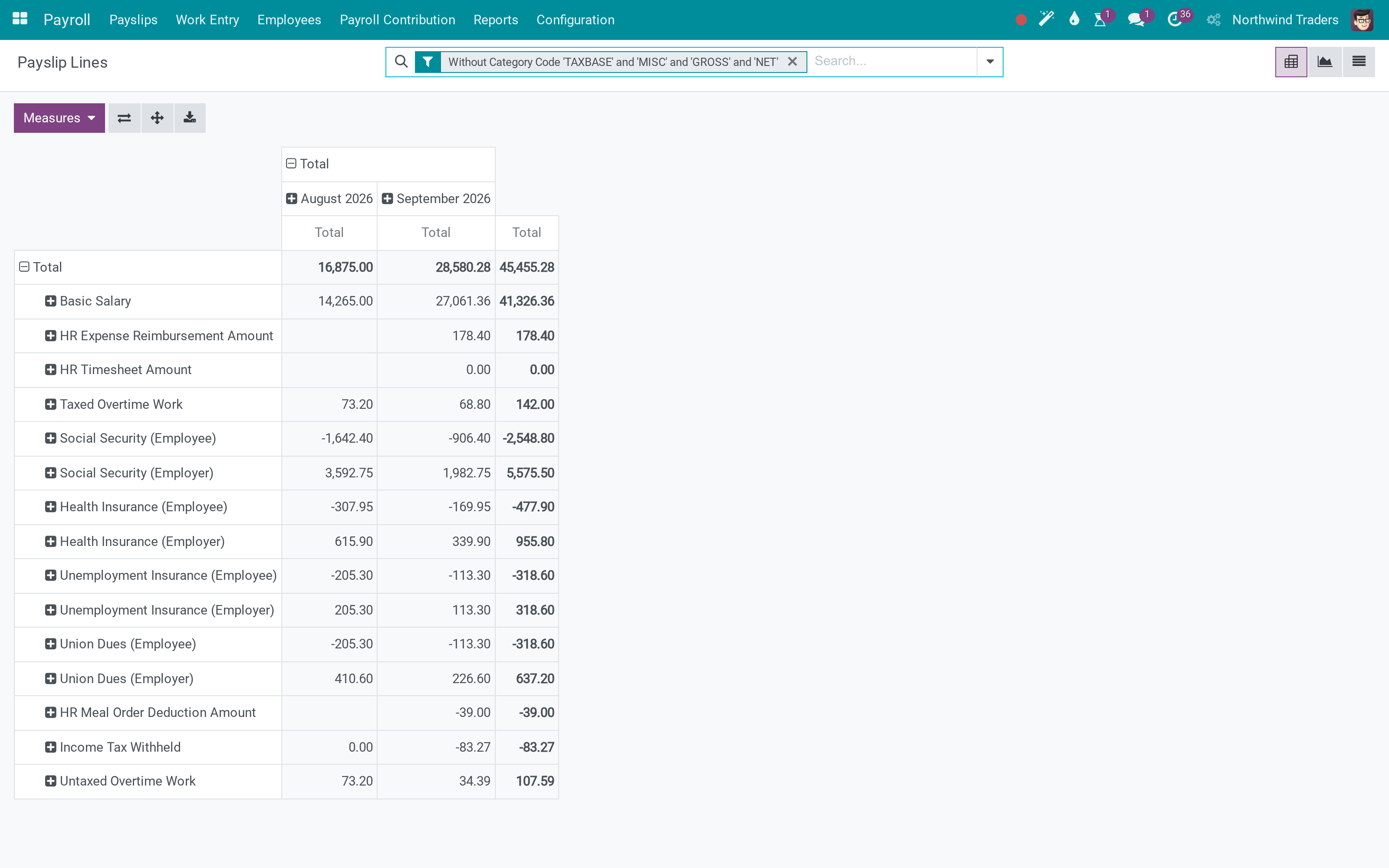The height and width of the screenshot is (868, 1389).
Task: Open the Work Entry menu
Action: click(207, 20)
